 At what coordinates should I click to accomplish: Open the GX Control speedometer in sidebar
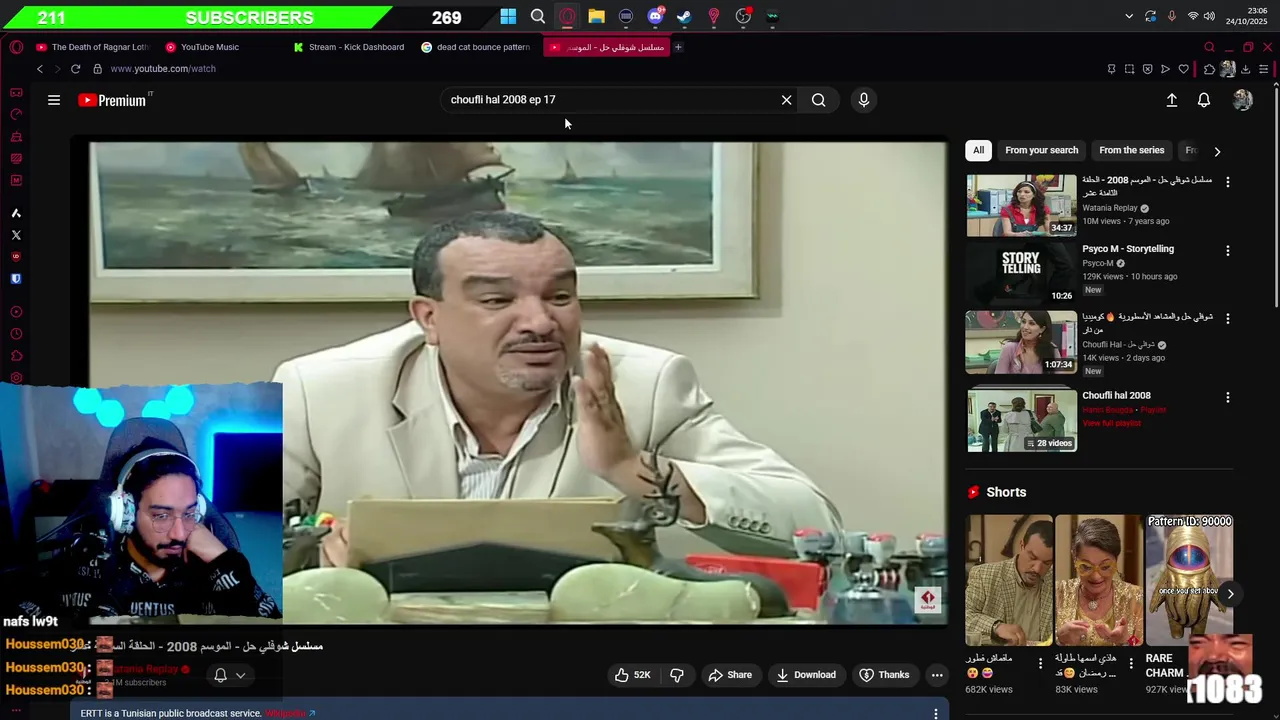(x=16, y=114)
